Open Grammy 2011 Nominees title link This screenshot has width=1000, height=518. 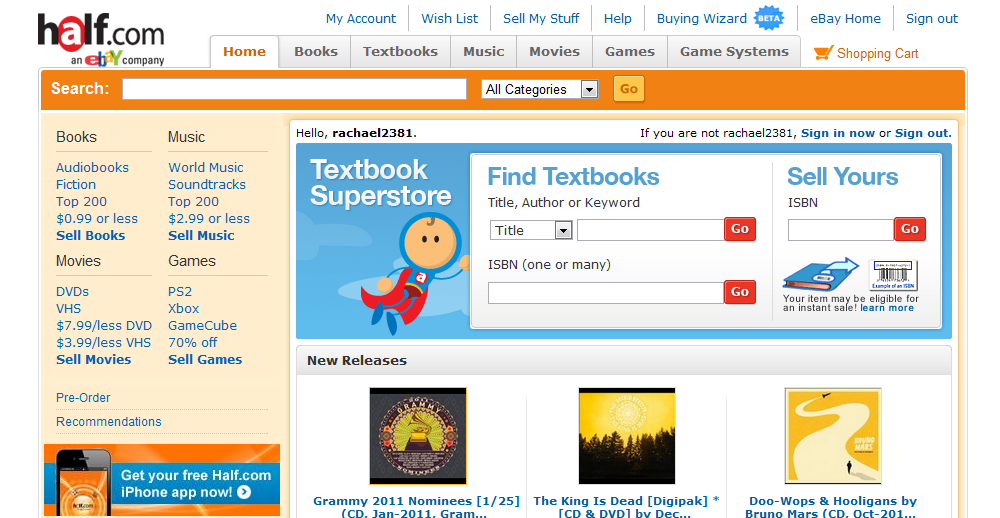pos(416,508)
